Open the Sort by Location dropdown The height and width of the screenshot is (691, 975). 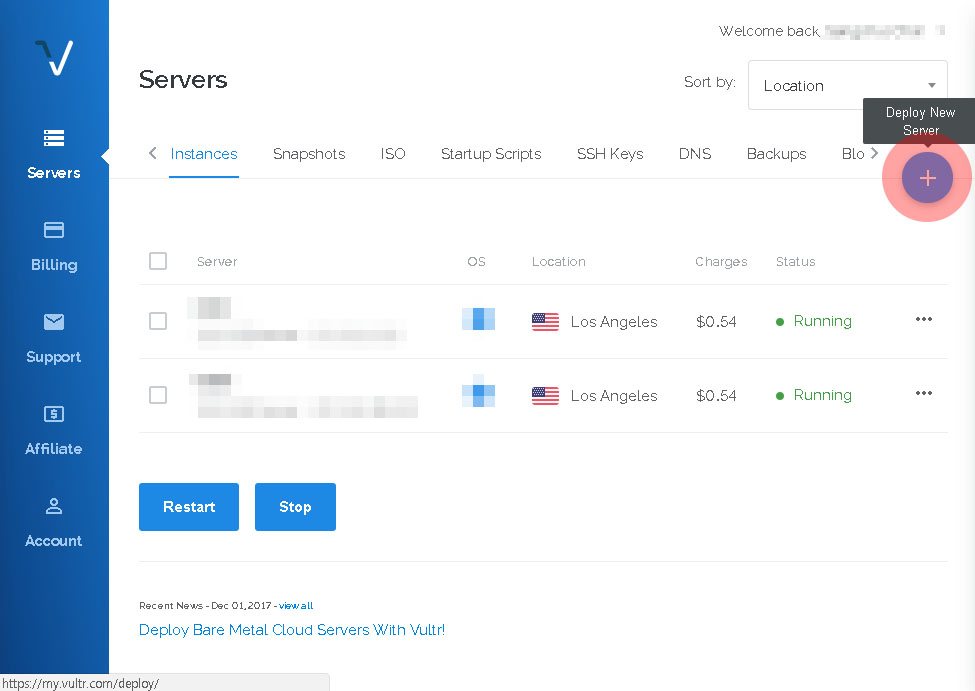click(848, 85)
